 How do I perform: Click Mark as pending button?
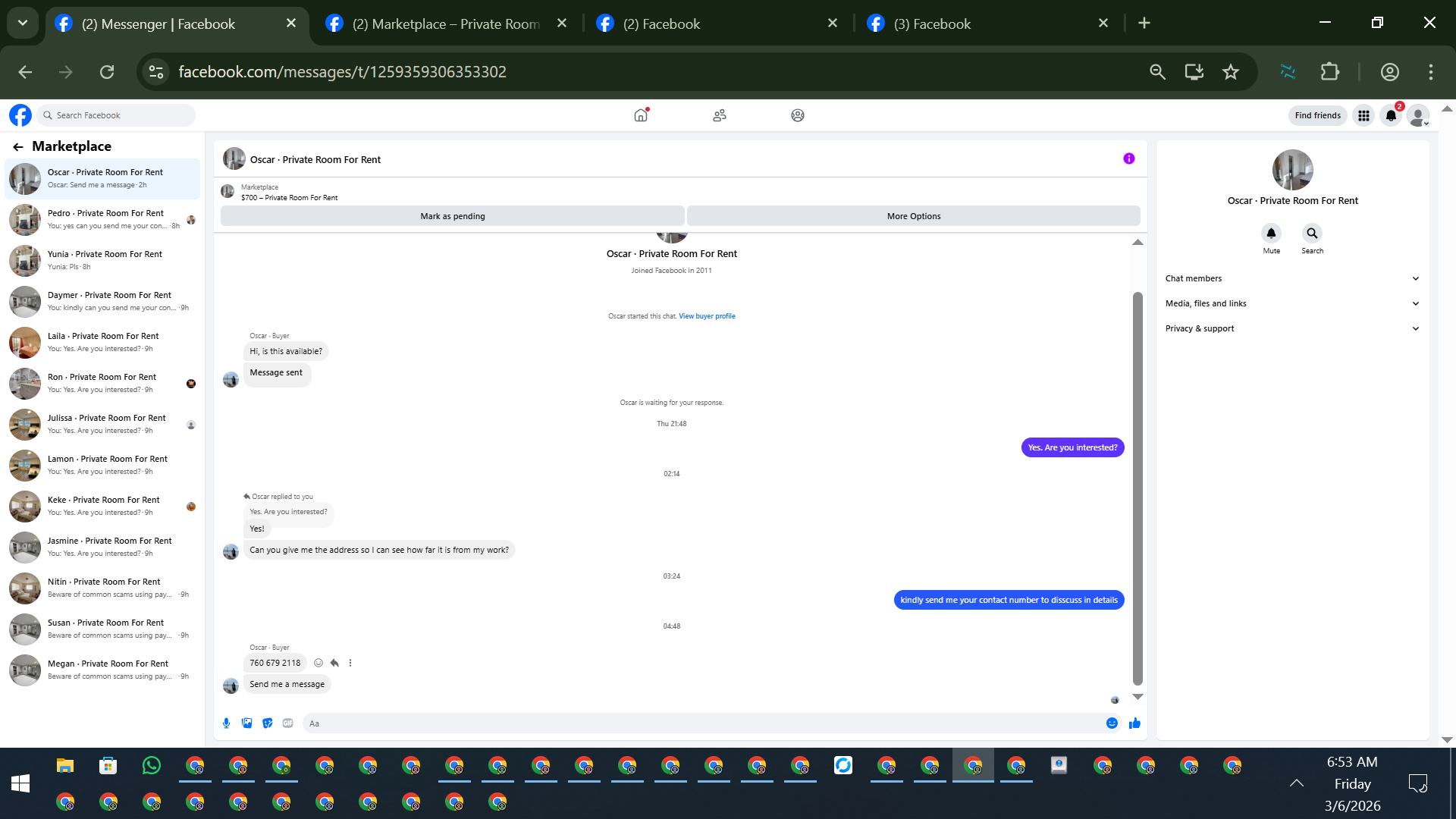tap(453, 216)
